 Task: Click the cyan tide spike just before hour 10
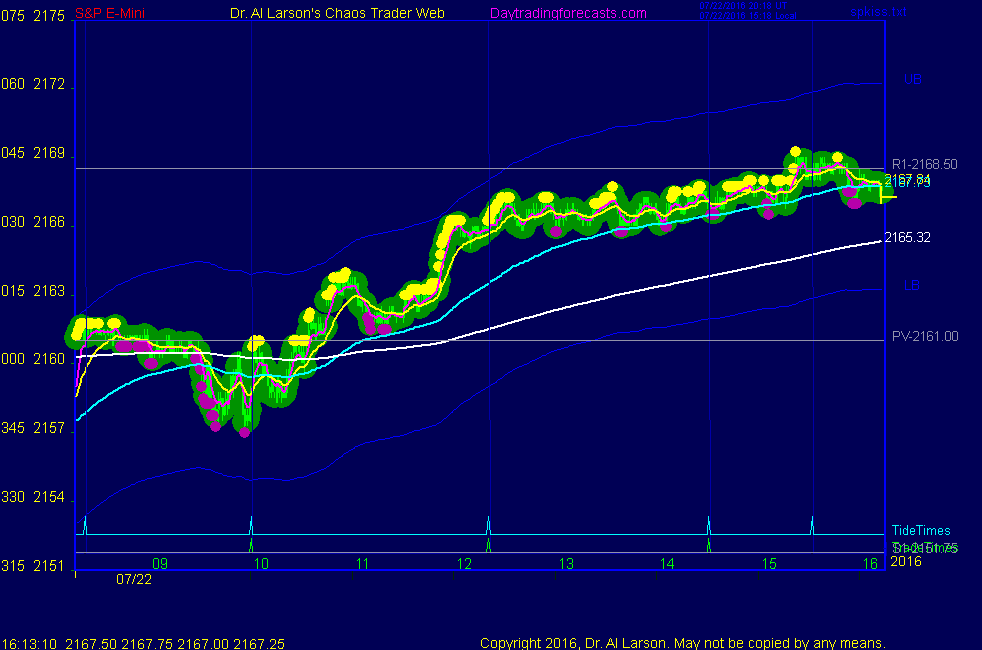(251, 525)
